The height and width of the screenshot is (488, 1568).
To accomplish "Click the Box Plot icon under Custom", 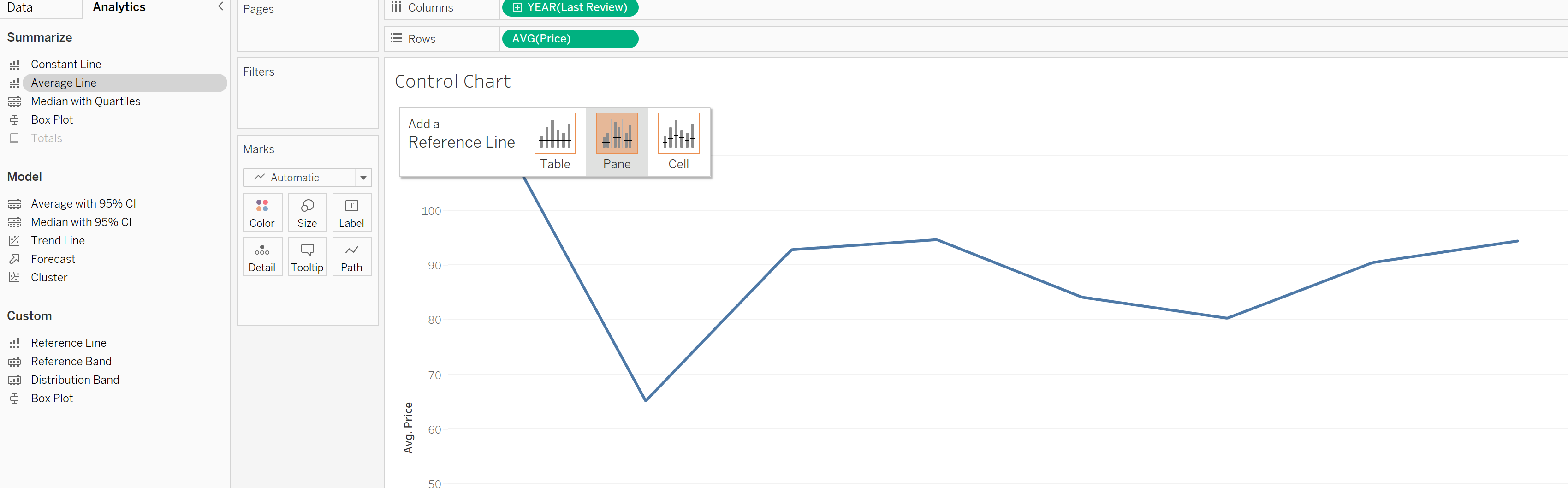I will coord(15,399).
